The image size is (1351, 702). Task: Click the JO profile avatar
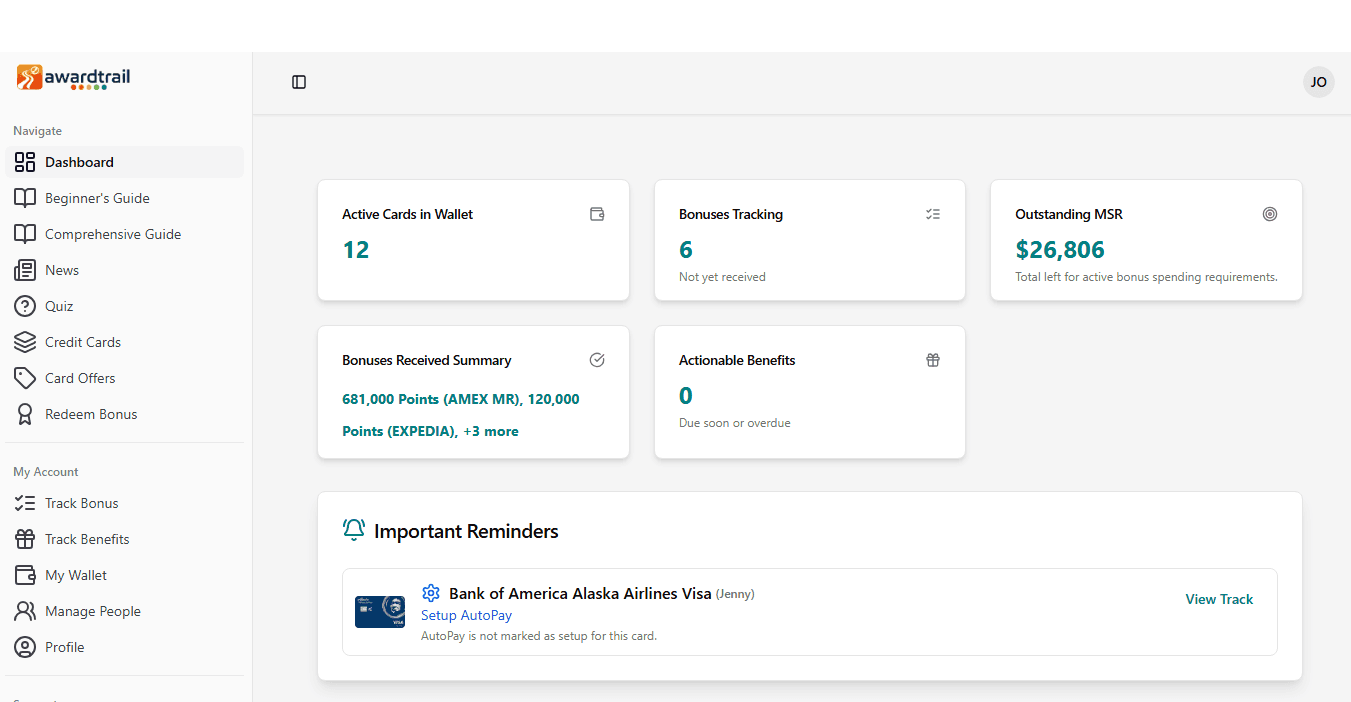1318,81
